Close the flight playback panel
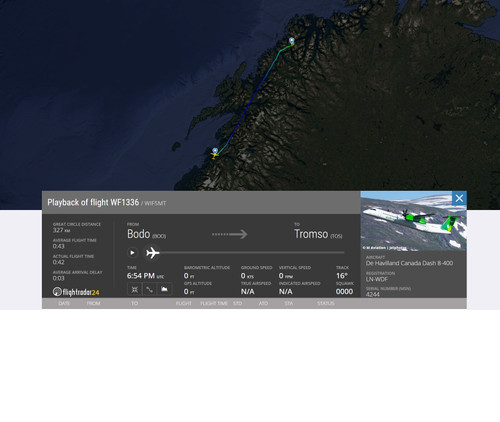500x422 pixels. point(459,198)
